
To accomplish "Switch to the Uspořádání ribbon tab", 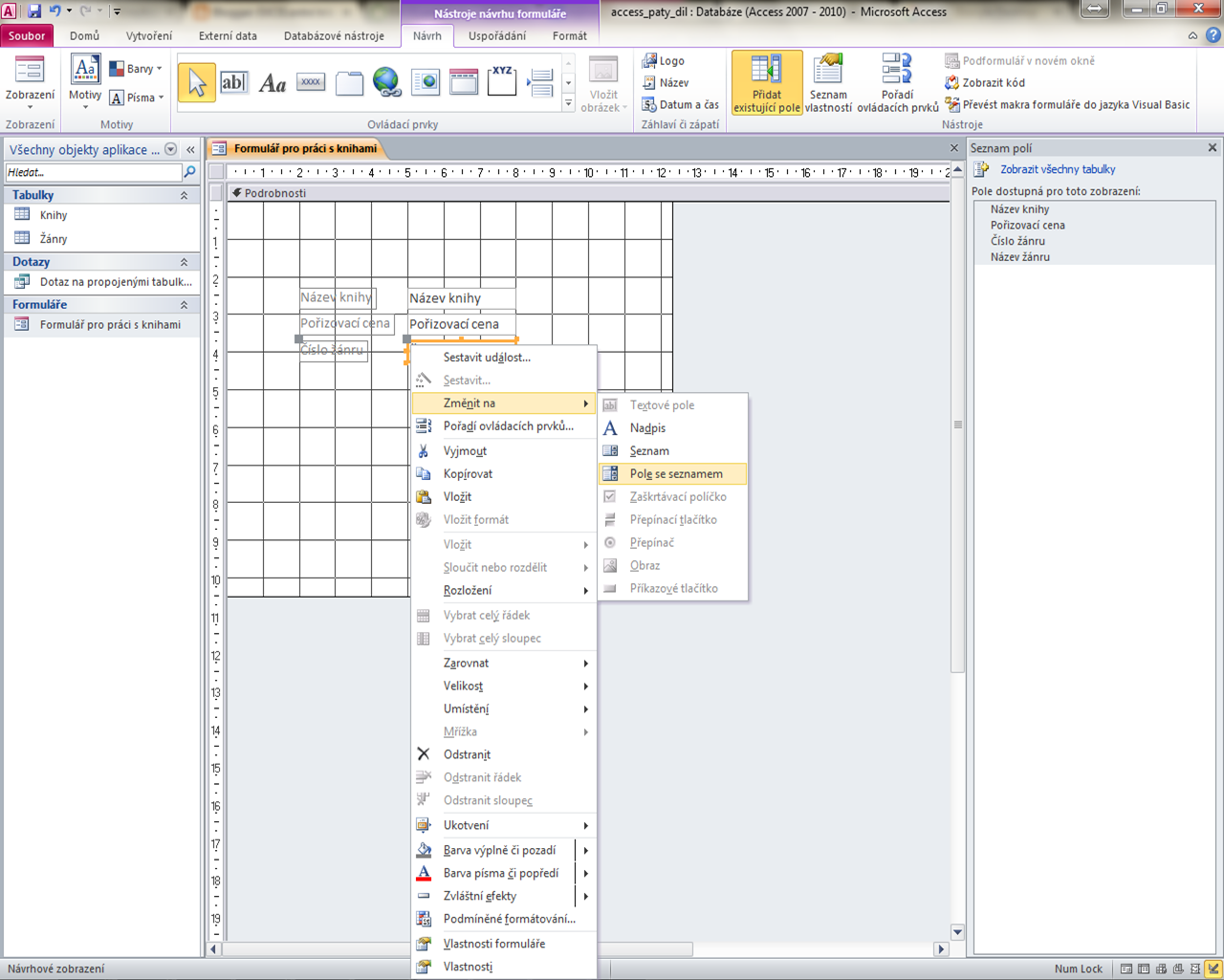I will click(497, 35).
